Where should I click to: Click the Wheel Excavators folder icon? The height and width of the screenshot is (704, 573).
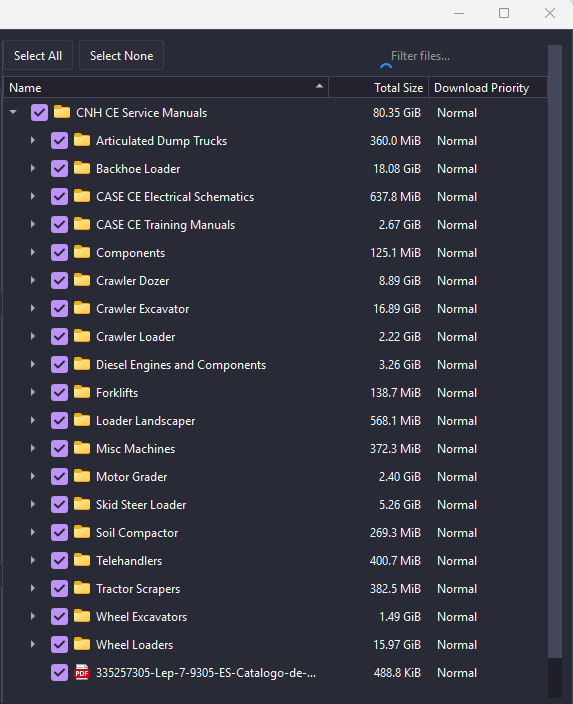82,616
